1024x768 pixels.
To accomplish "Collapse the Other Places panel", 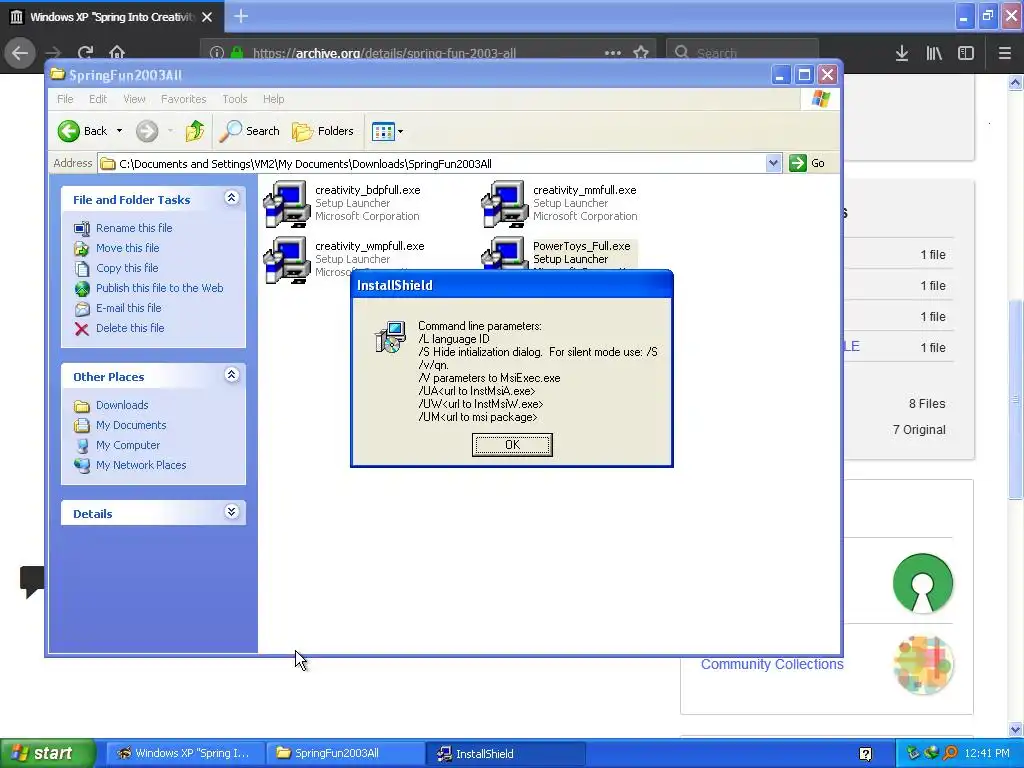I will tap(231, 375).
